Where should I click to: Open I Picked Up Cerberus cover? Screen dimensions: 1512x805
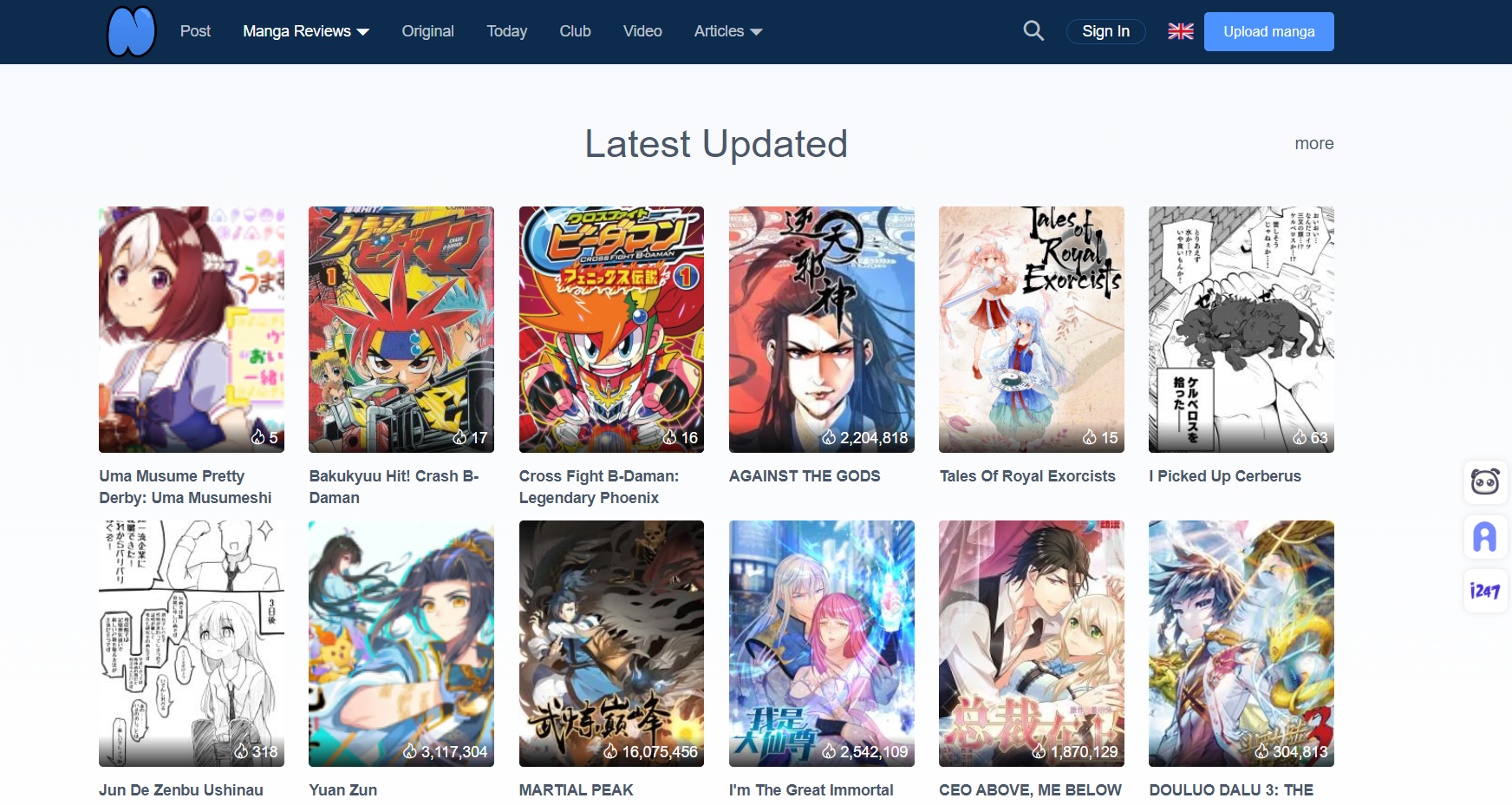tap(1242, 330)
